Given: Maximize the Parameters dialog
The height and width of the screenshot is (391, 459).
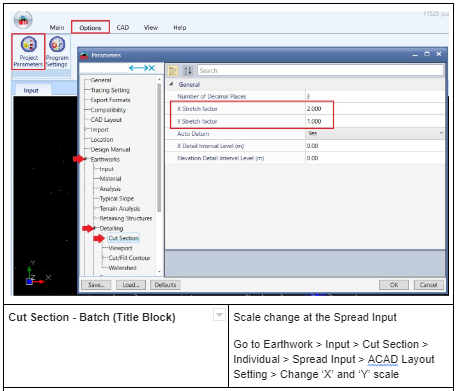Looking at the screenshot, I should [x=427, y=54].
